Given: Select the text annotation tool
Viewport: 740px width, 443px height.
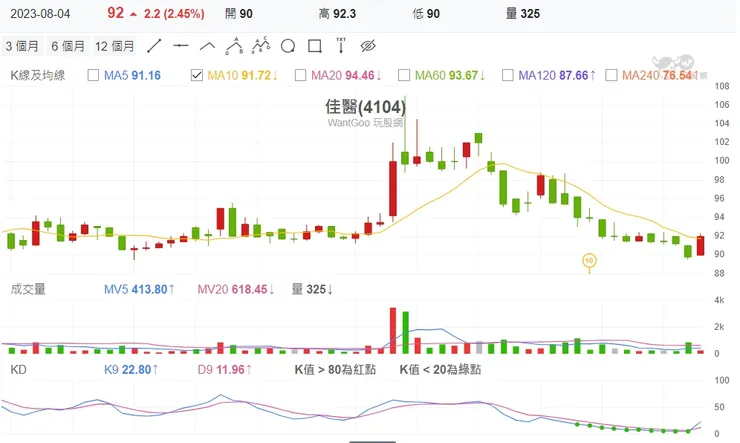Looking at the screenshot, I should click(341, 45).
